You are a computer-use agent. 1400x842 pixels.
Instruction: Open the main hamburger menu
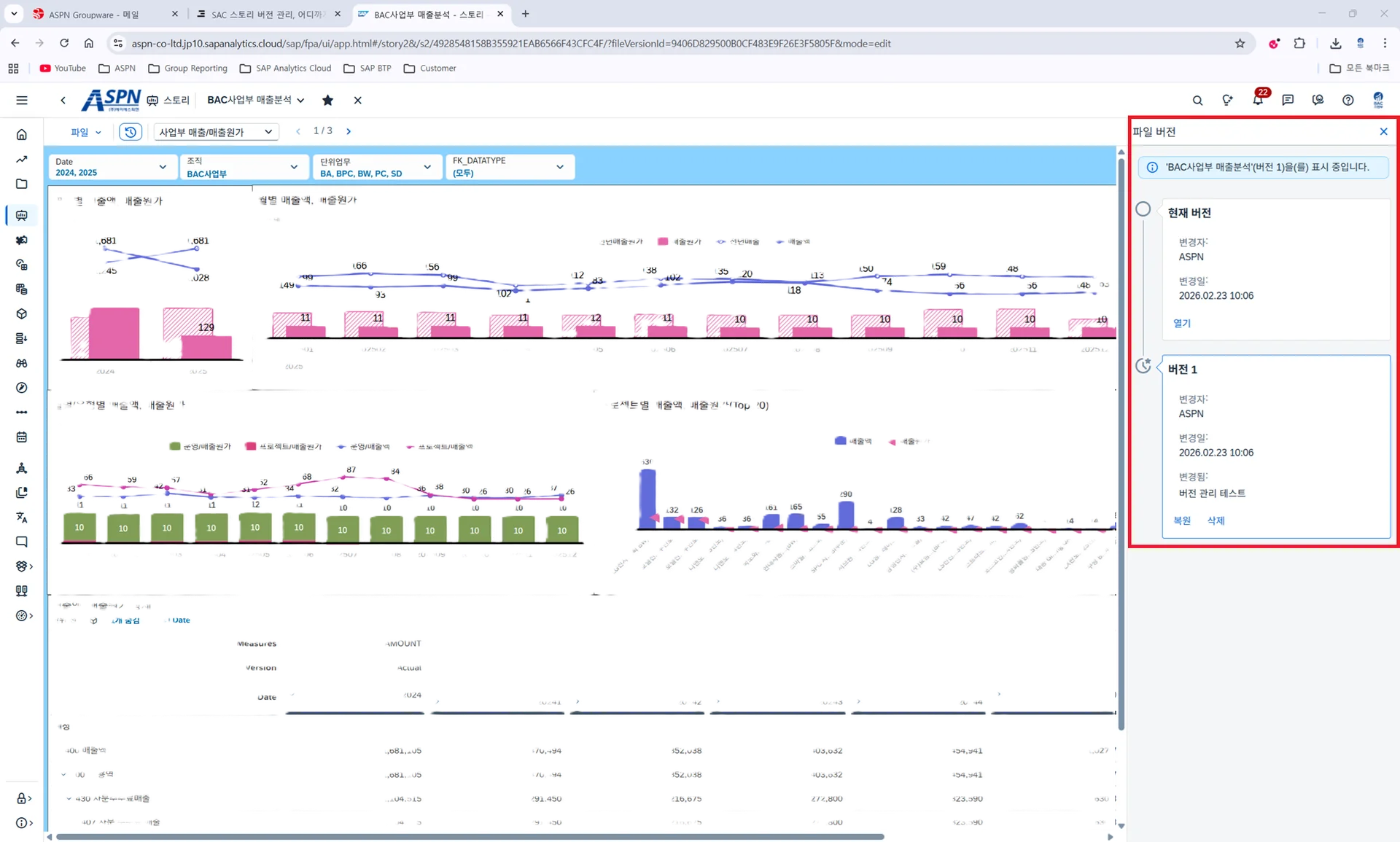pyautogui.click(x=22, y=100)
